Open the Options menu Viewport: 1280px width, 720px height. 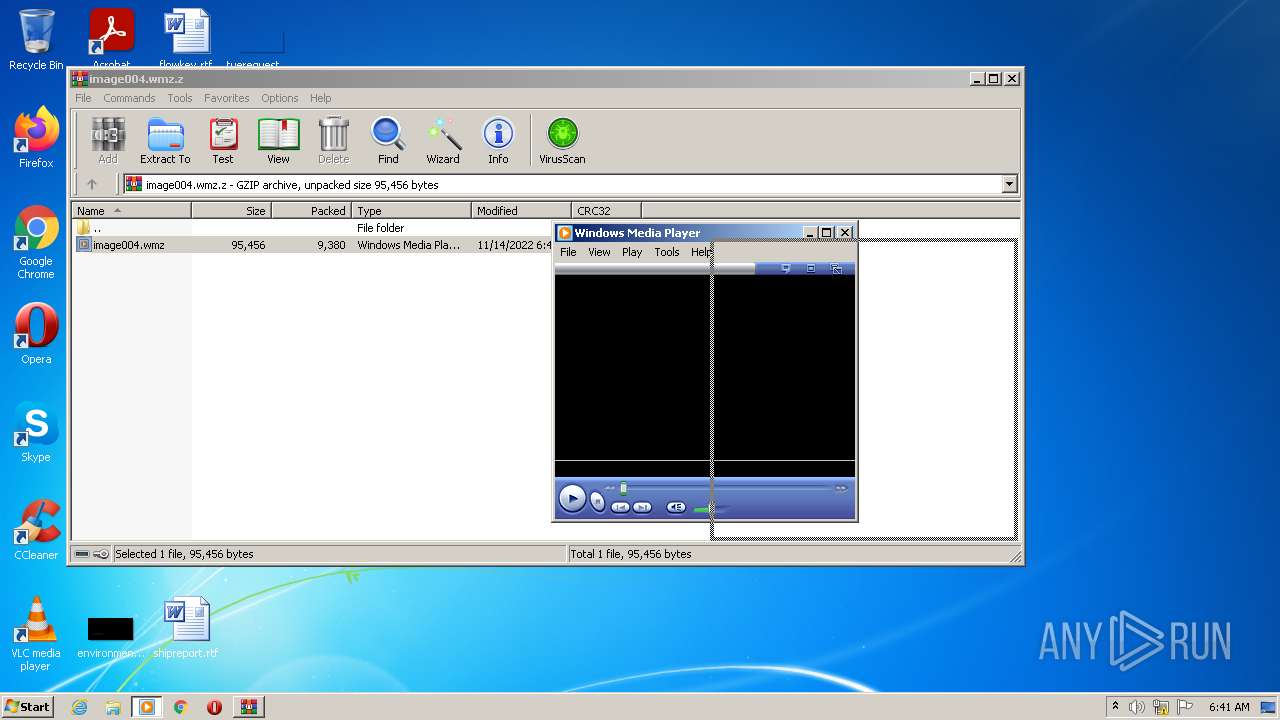(x=280, y=98)
